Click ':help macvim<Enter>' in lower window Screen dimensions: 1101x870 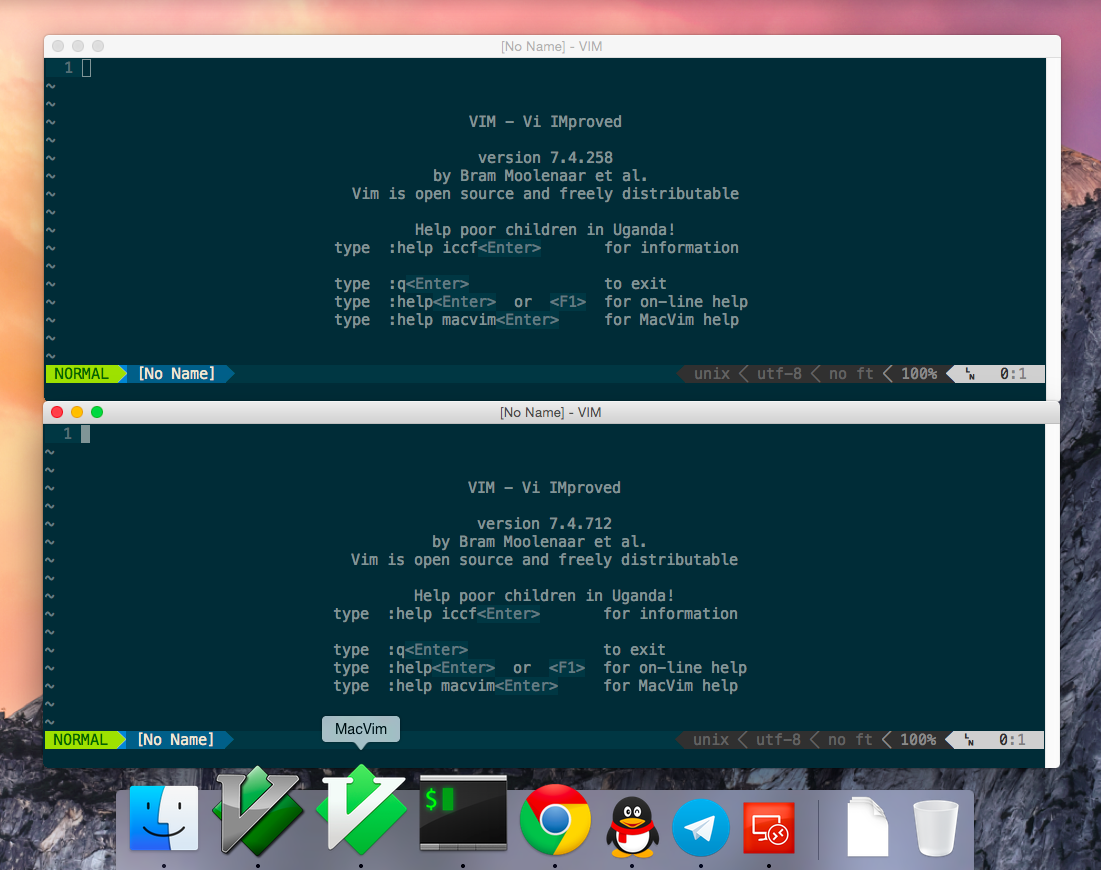(473, 685)
